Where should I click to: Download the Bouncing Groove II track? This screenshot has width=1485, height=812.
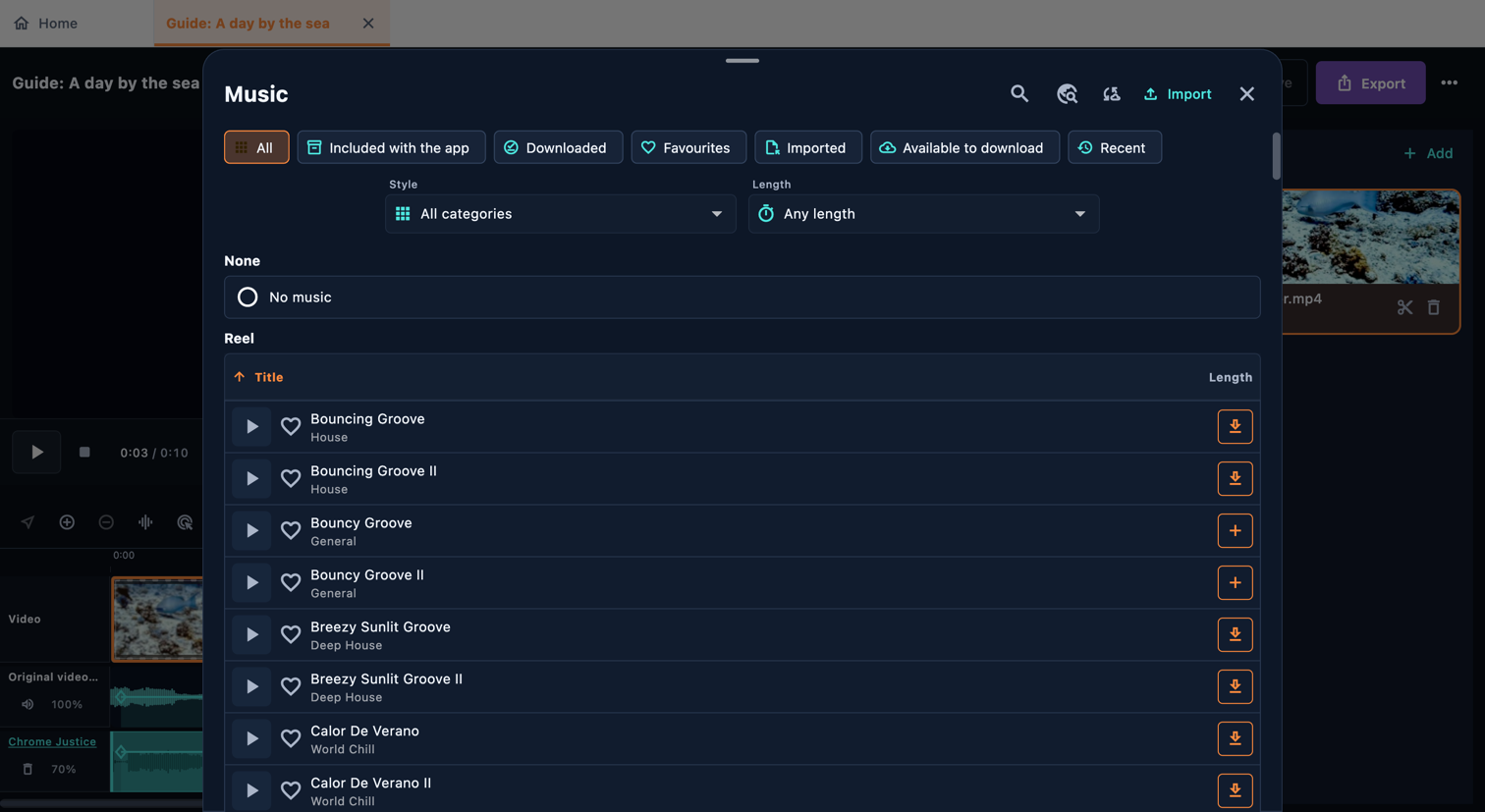pyautogui.click(x=1235, y=478)
